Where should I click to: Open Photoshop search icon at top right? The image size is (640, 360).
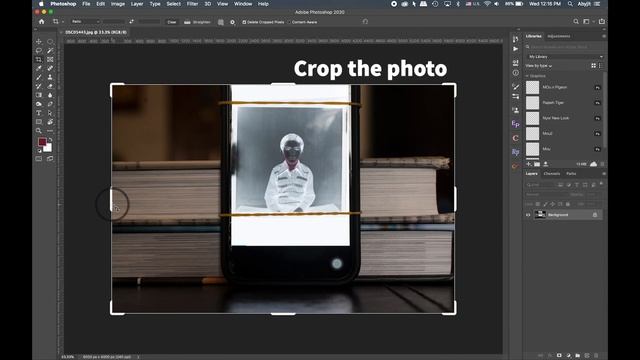coord(576,22)
